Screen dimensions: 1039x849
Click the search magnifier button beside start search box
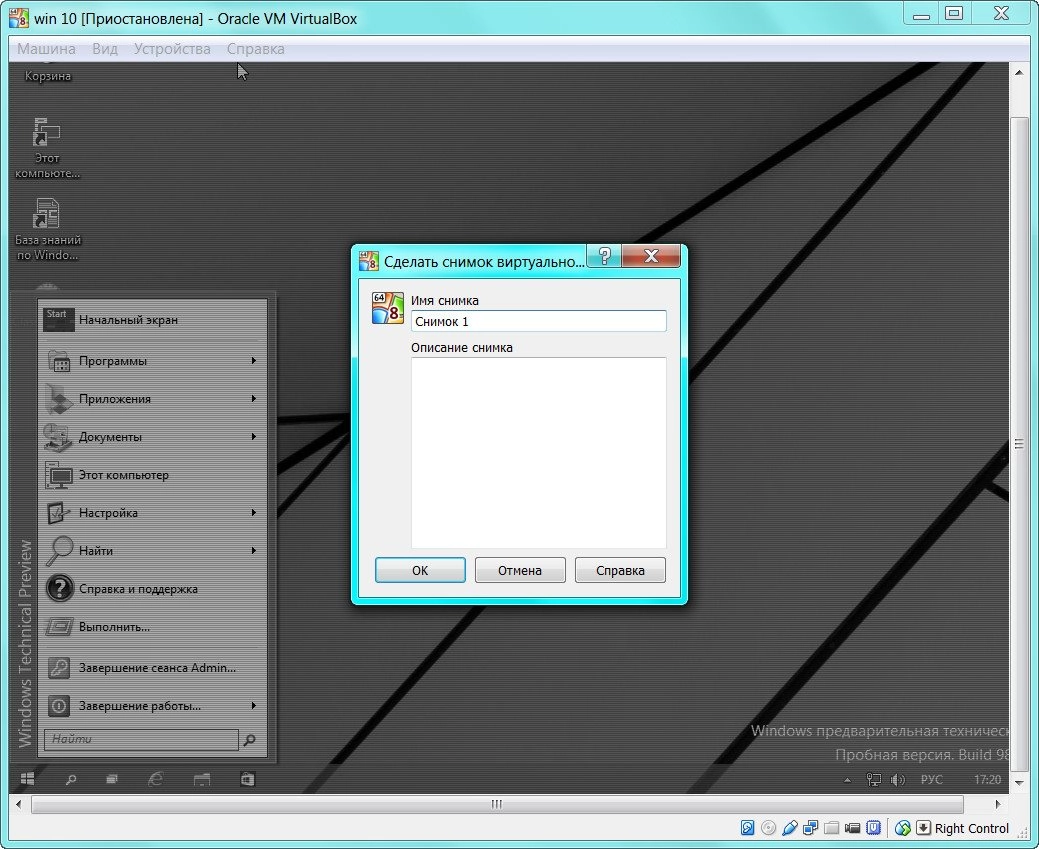[x=250, y=740]
